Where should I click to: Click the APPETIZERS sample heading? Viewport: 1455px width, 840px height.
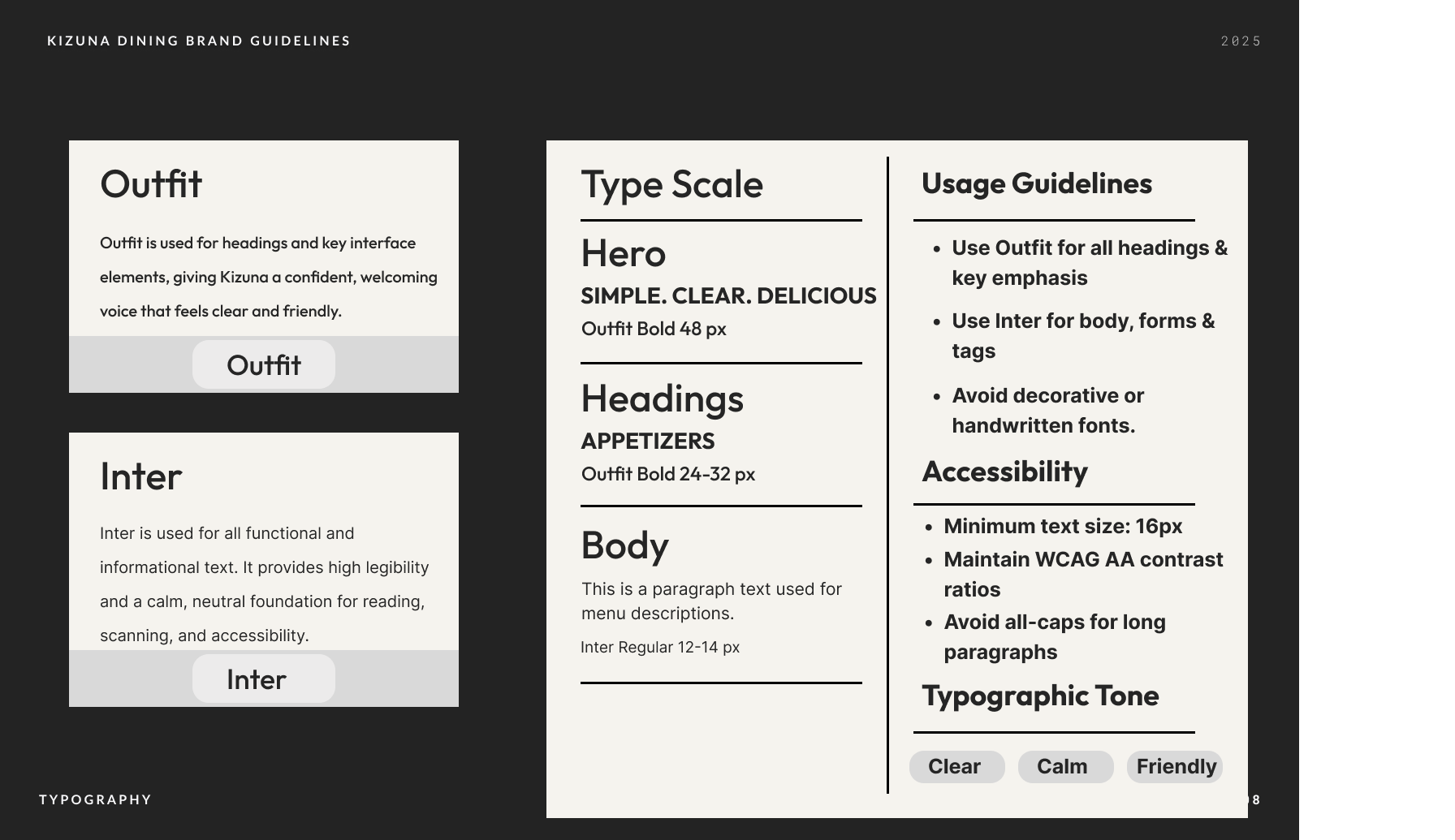(648, 442)
